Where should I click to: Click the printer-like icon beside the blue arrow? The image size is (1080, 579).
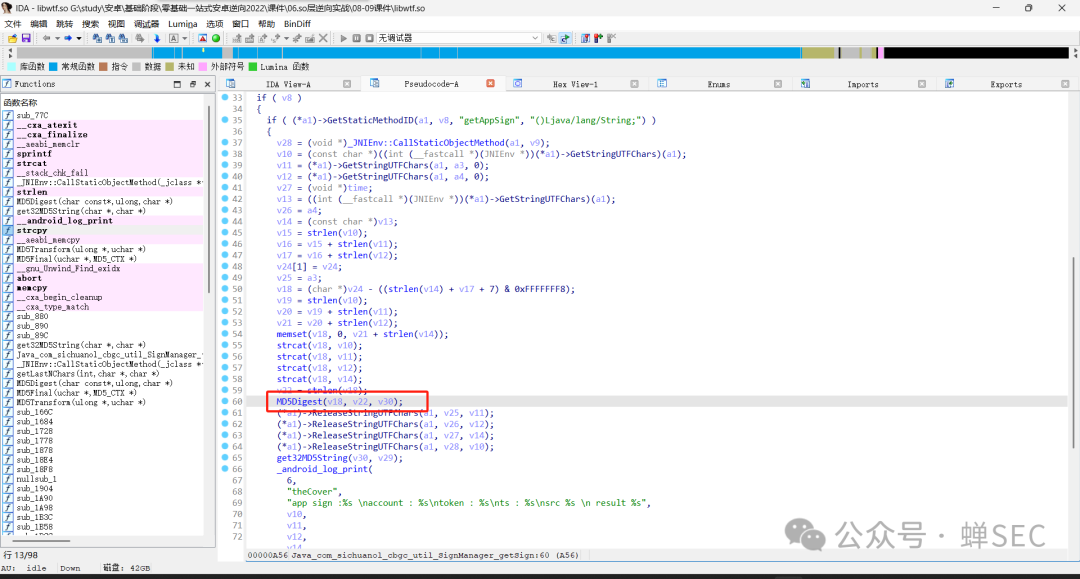(139, 38)
